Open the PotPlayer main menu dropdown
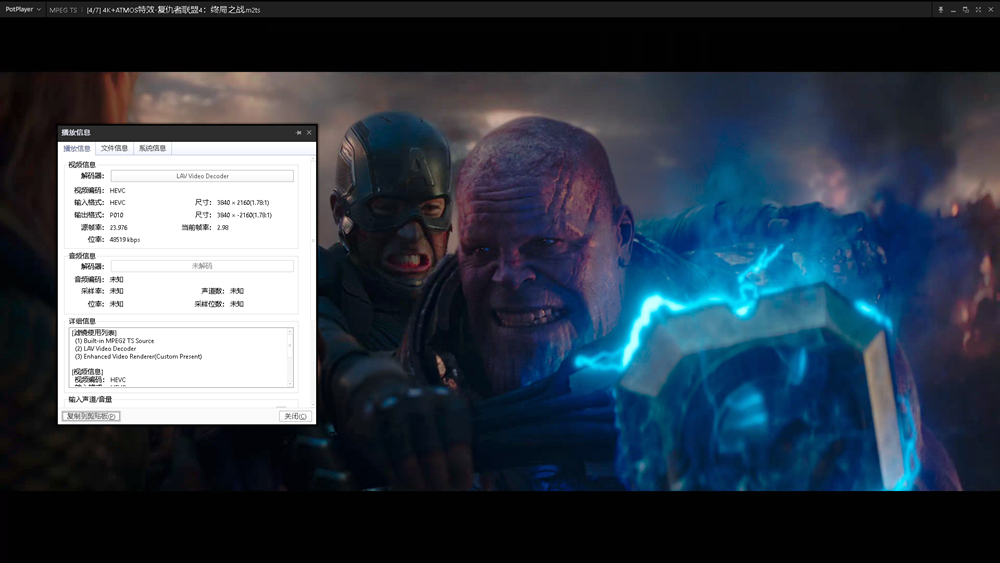 (23, 10)
